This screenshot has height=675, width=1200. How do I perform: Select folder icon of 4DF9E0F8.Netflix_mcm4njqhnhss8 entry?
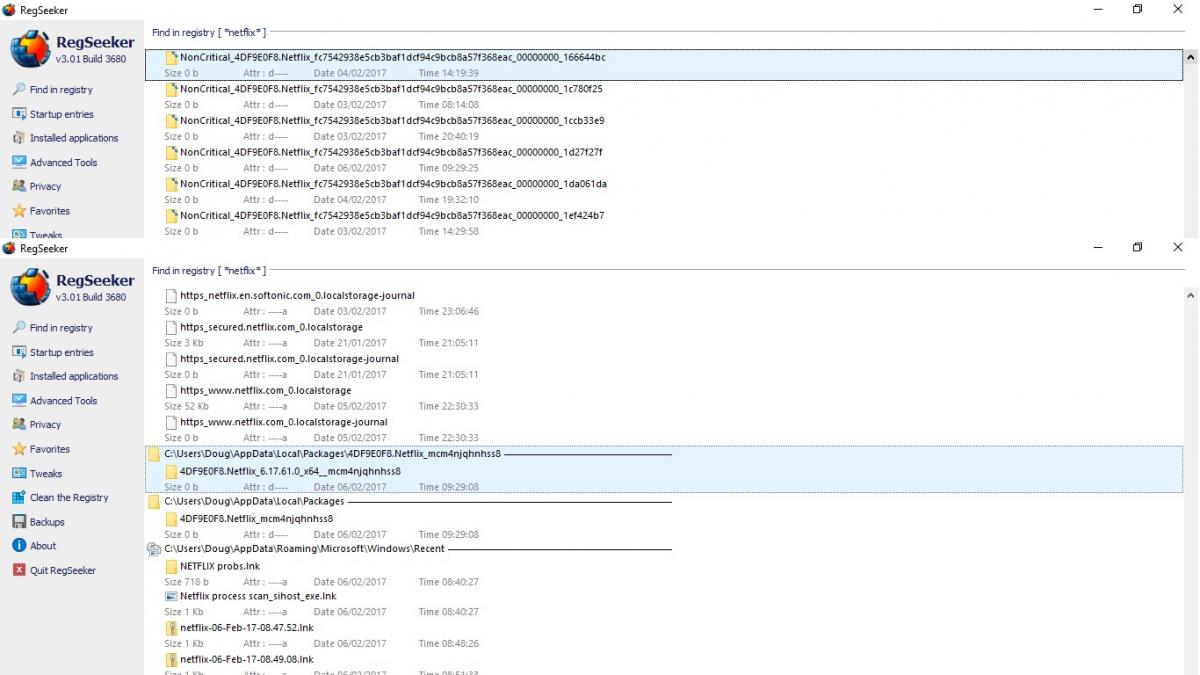(x=172, y=519)
